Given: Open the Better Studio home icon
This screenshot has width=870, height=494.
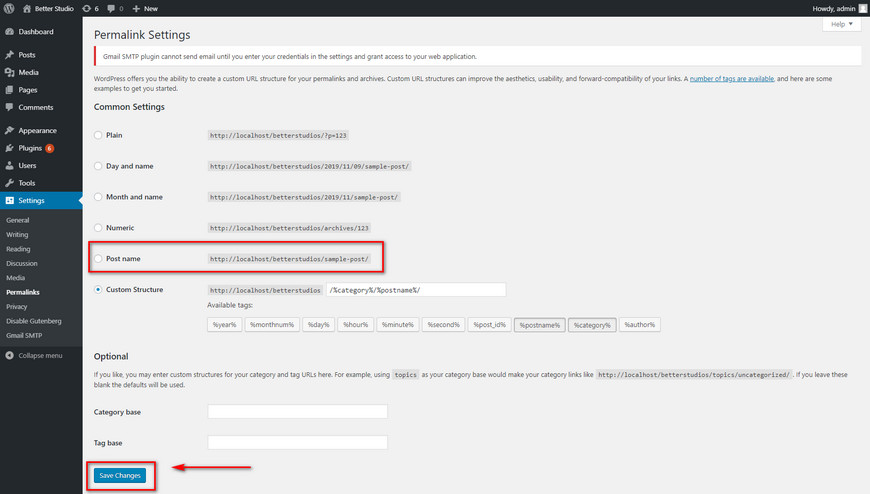Looking at the screenshot, I should click(x=27, y=8).
